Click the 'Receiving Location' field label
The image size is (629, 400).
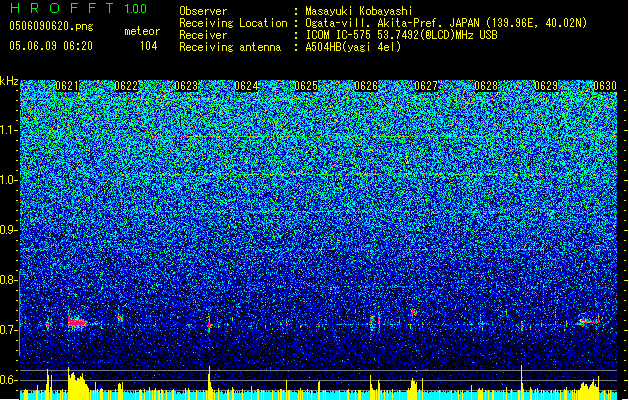coord(233,23)
